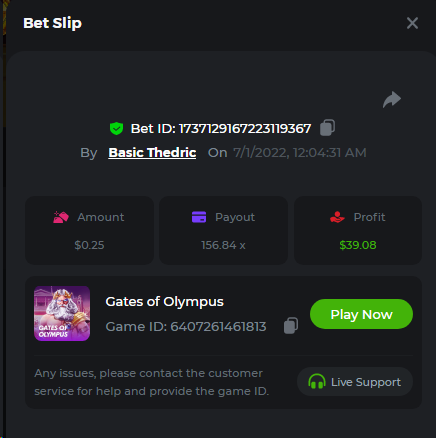Screen dimensions: 436x438
Task: Click the purple Payout card icon
Action: point(199,217)
